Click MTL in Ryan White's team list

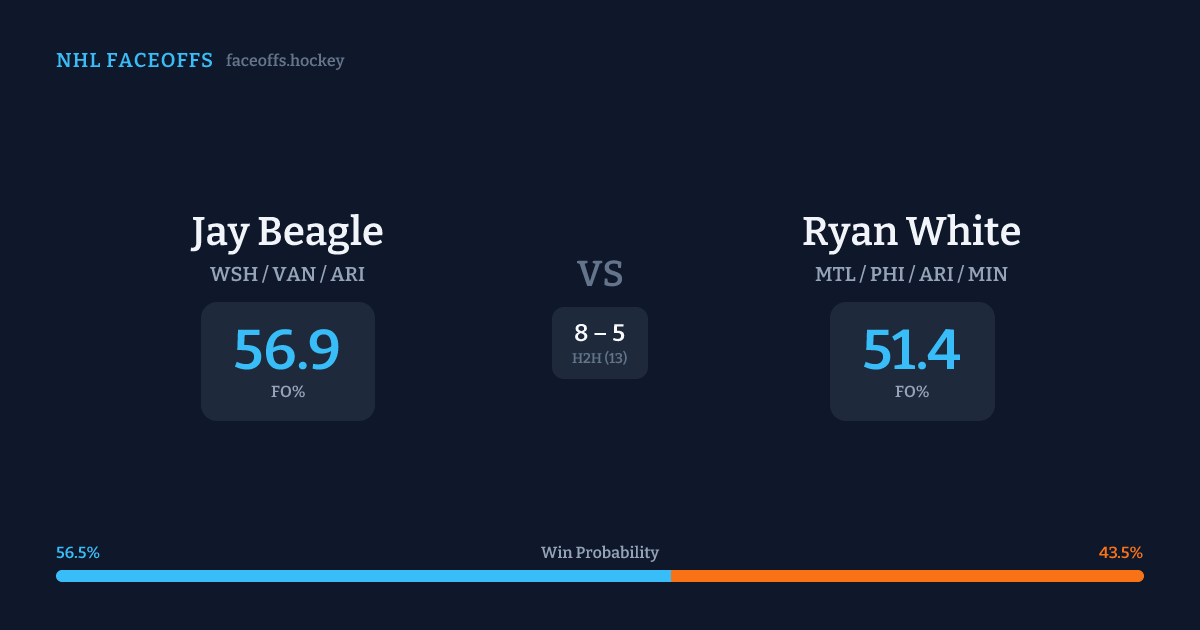click(x=835, y=274)
